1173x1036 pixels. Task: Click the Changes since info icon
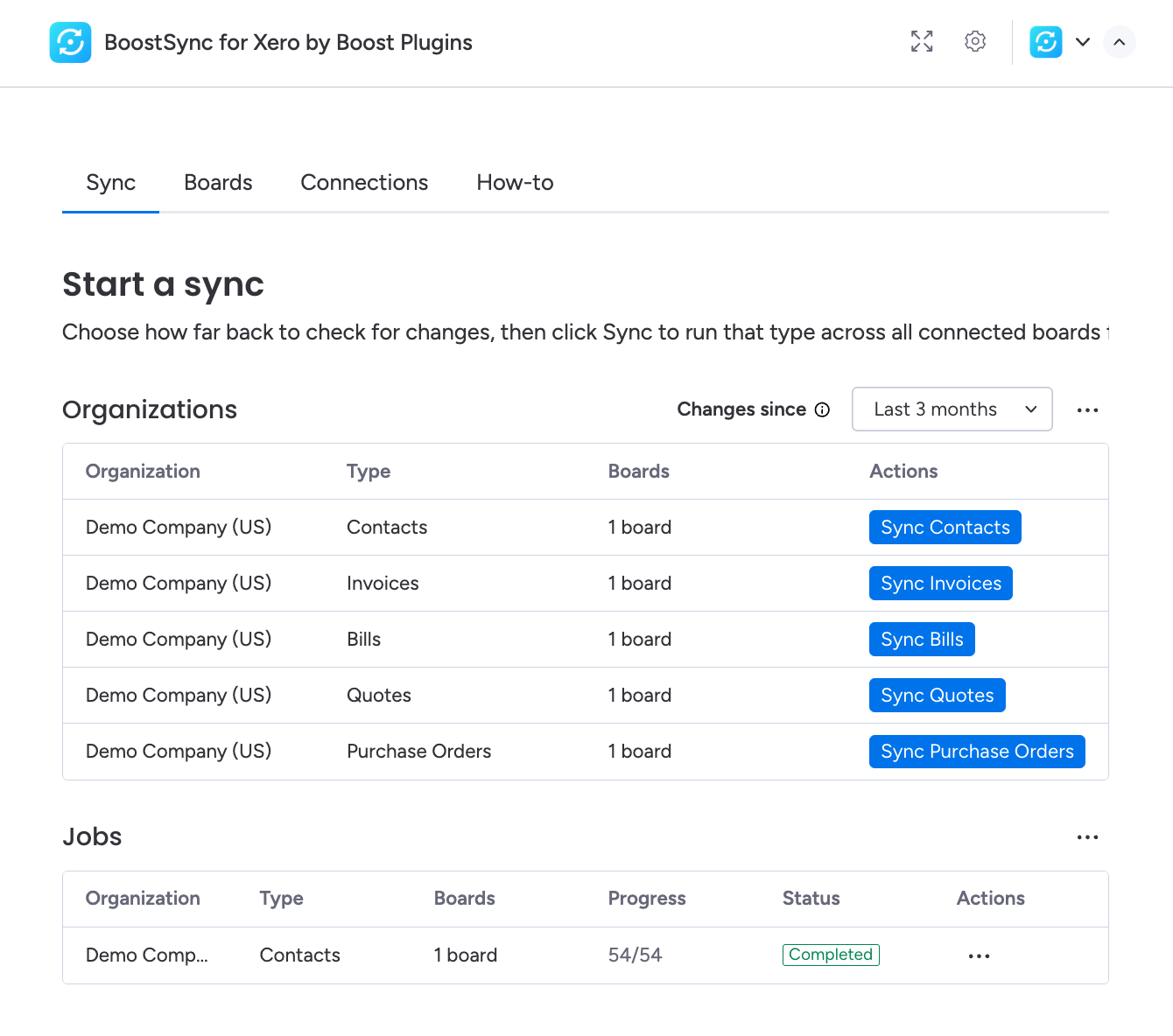tap(822, 409)
